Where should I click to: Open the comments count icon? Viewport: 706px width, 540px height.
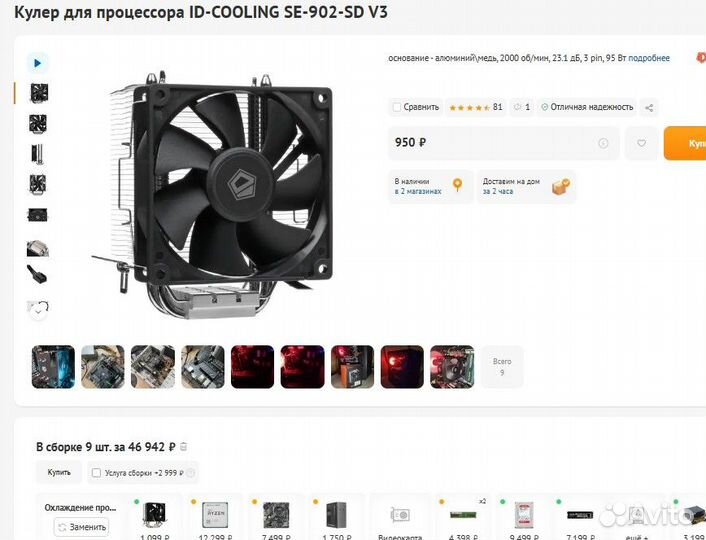(522, 107)
